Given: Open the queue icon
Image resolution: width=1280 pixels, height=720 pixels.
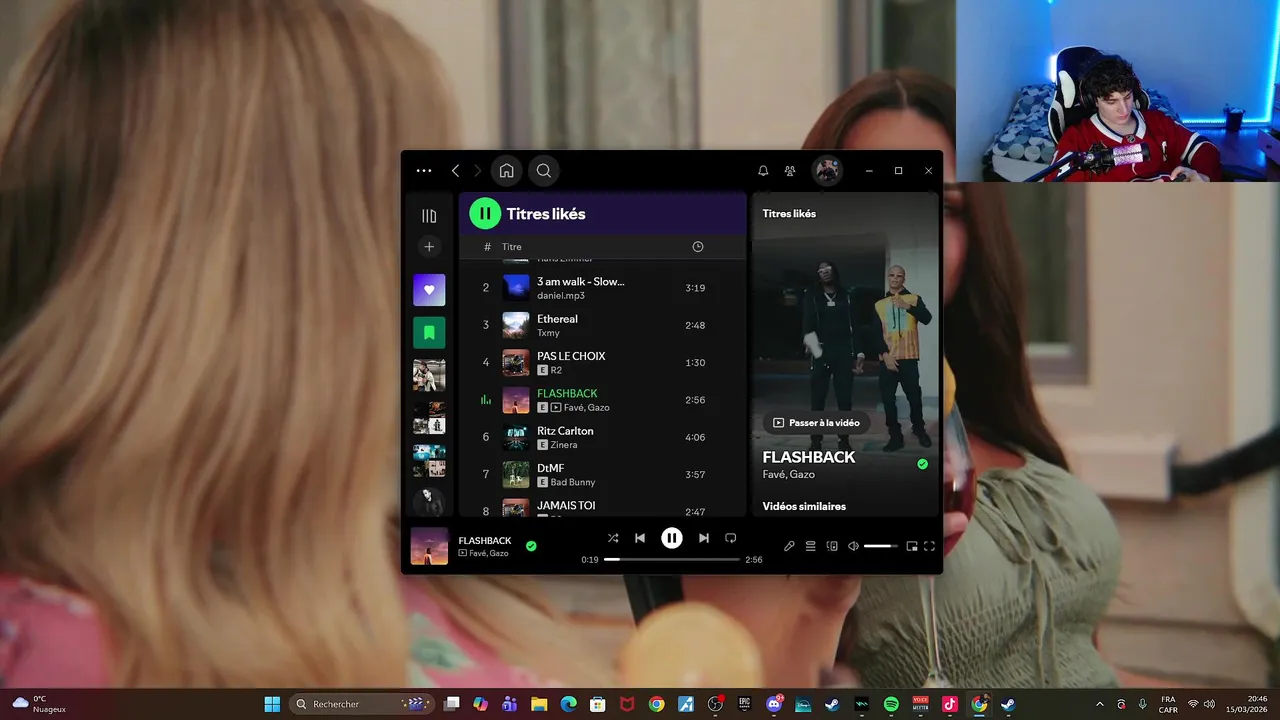Looking at the screenshot, I should point(811,546).
